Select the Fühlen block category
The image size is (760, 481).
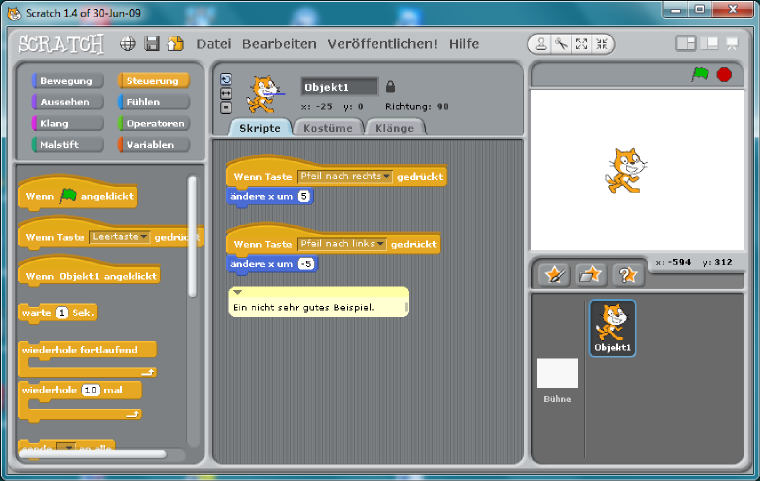[154, 102]
